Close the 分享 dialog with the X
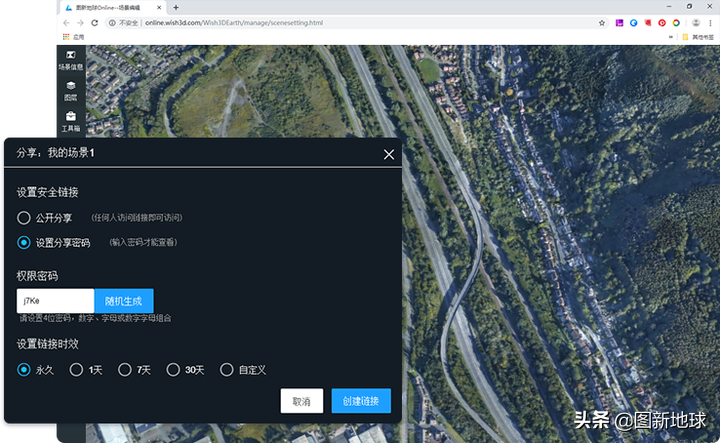Screen dimensions: 720x443 [x=388, y=155]
